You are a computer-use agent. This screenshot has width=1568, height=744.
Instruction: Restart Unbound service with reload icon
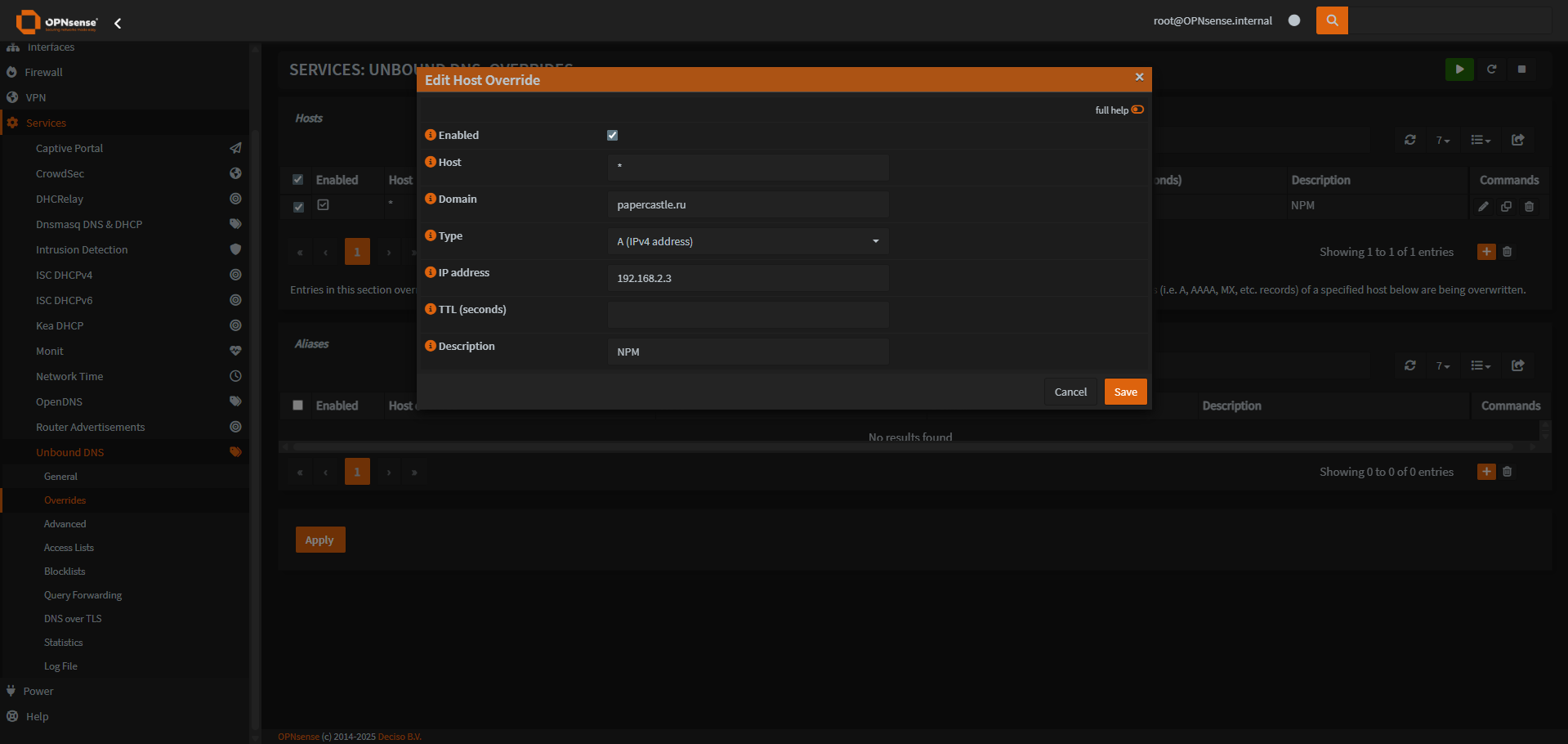pyautogui.click(x=1491, y=69)
